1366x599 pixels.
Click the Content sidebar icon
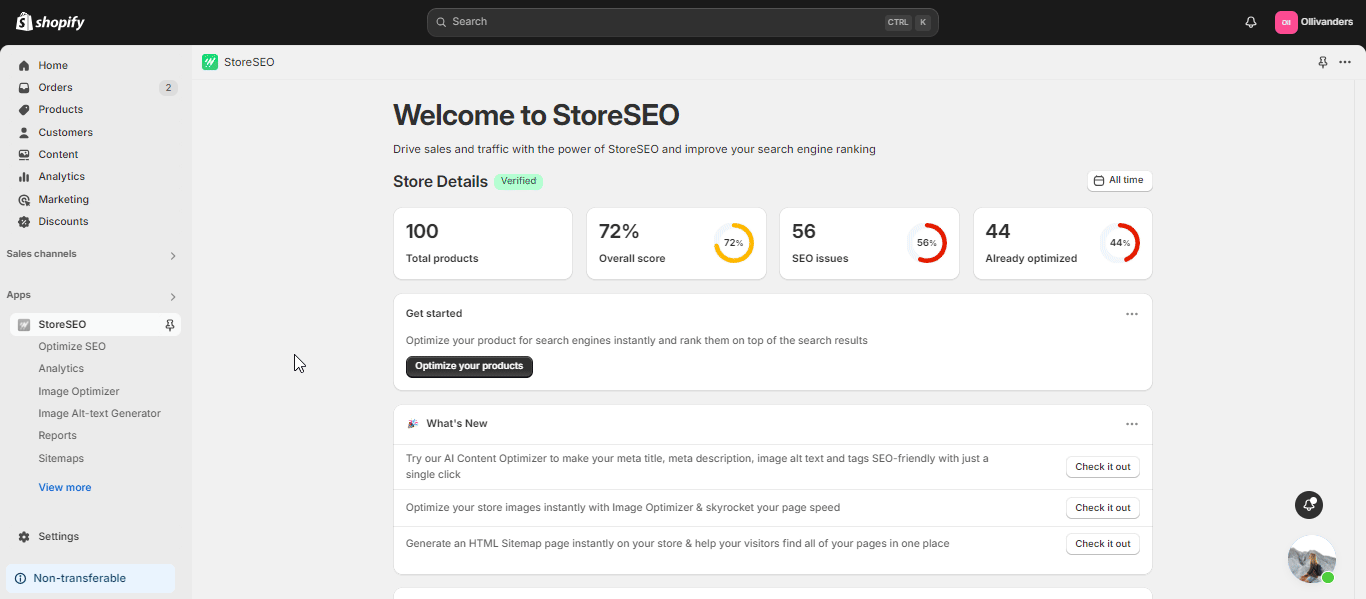coord(24,155)
